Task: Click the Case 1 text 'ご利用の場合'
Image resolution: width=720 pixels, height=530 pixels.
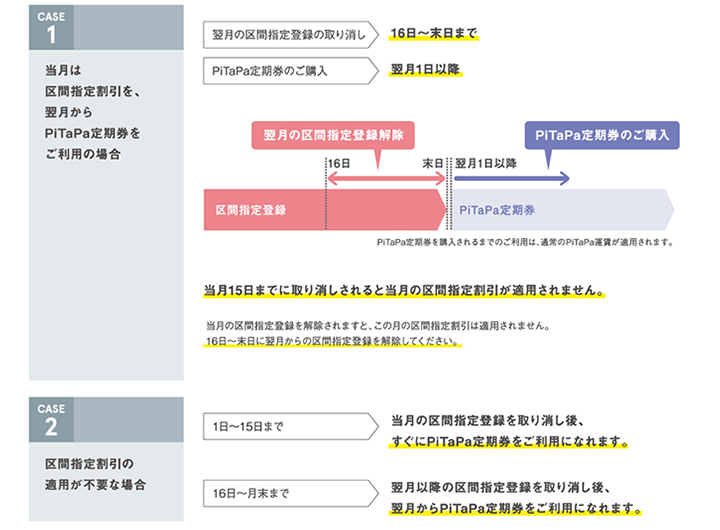Action: [x=83, y=154]
